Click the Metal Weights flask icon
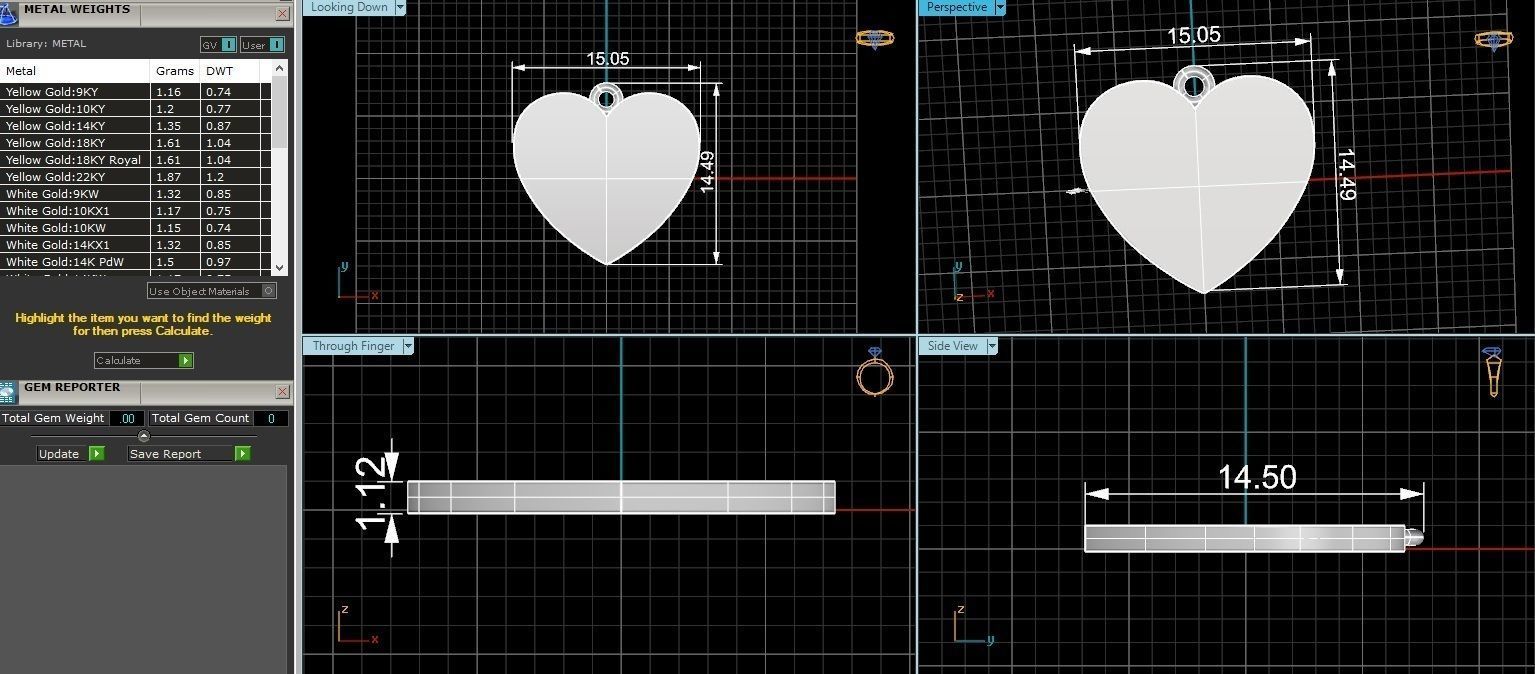Viewport: 1535px width, 674px height. (x=8, y=13)
